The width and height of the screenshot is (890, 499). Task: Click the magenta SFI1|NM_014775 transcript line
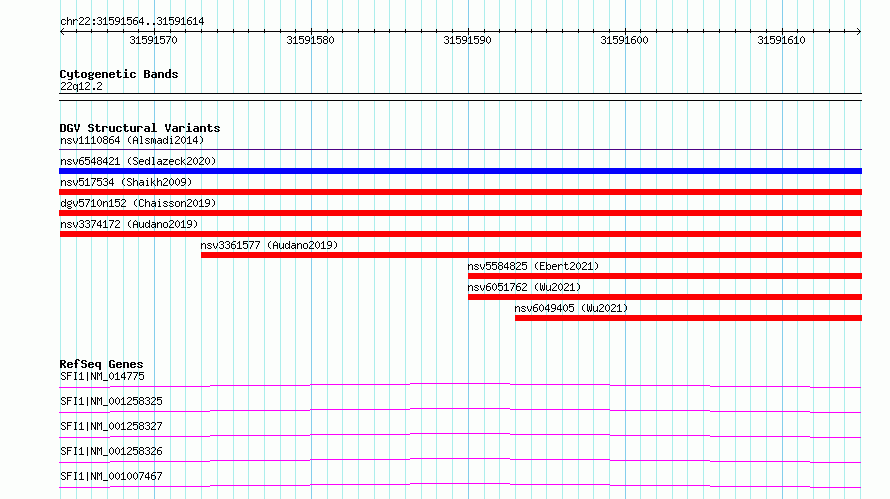460,386
